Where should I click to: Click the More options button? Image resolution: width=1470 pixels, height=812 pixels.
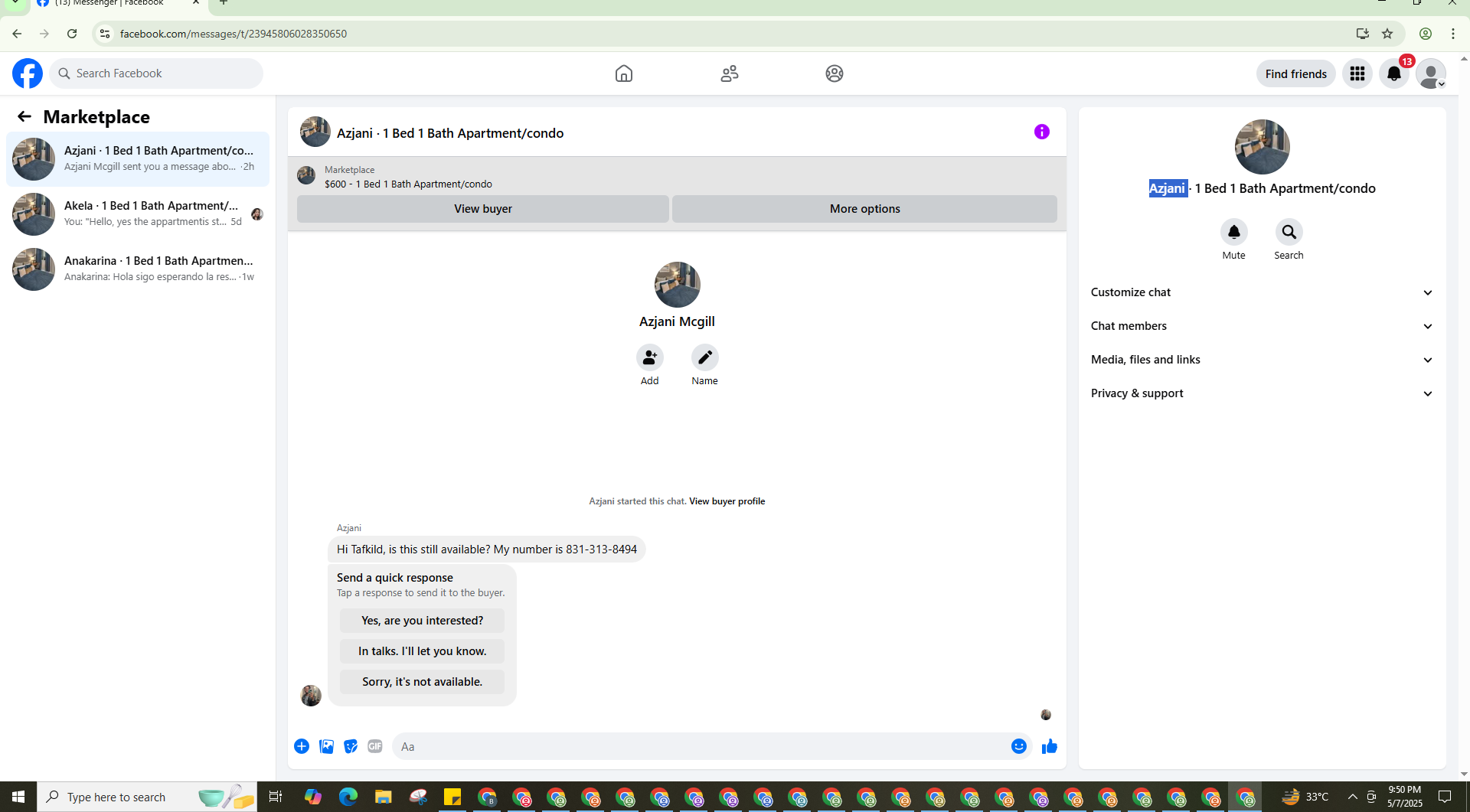[x=864, y=209]
